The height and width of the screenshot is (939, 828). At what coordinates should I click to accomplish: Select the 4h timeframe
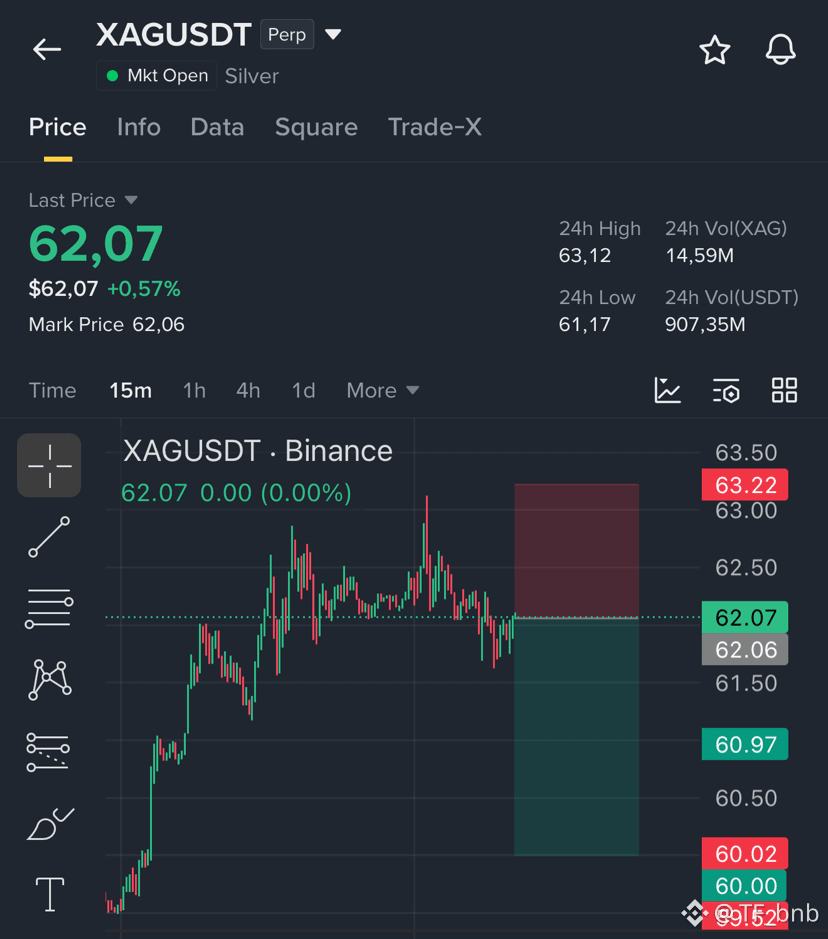tap(248, 390)
